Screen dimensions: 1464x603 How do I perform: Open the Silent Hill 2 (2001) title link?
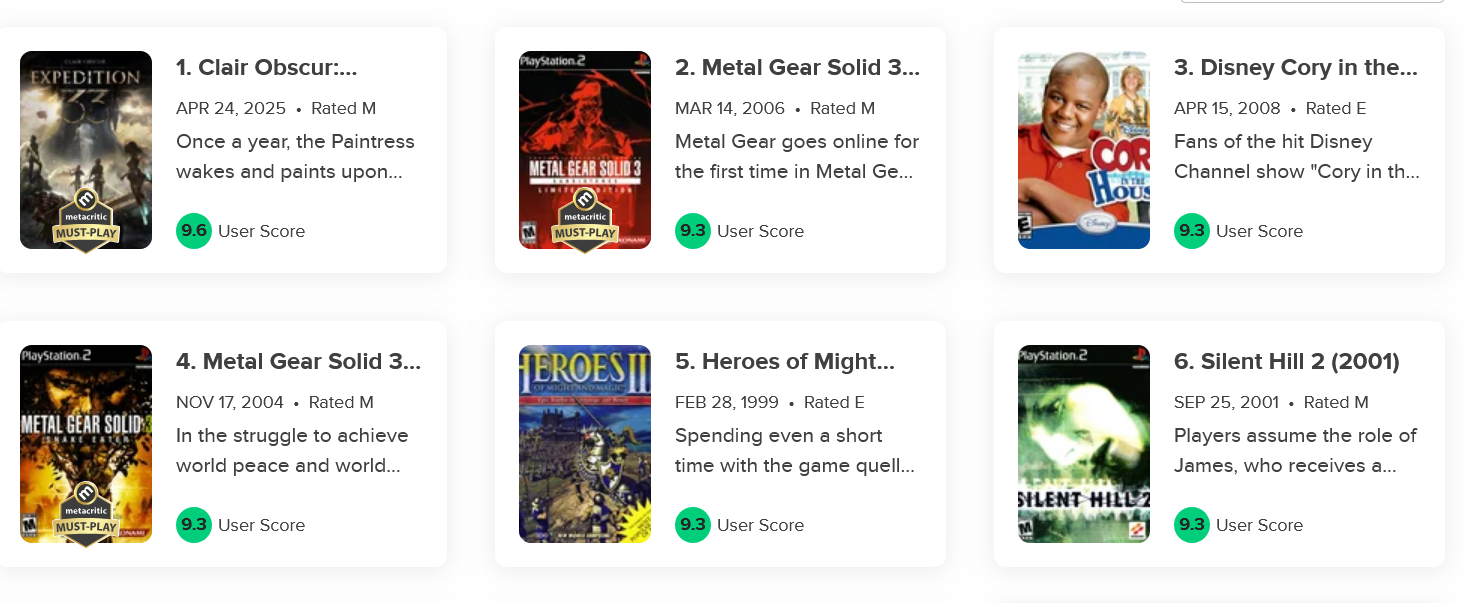pos(1287,362)
